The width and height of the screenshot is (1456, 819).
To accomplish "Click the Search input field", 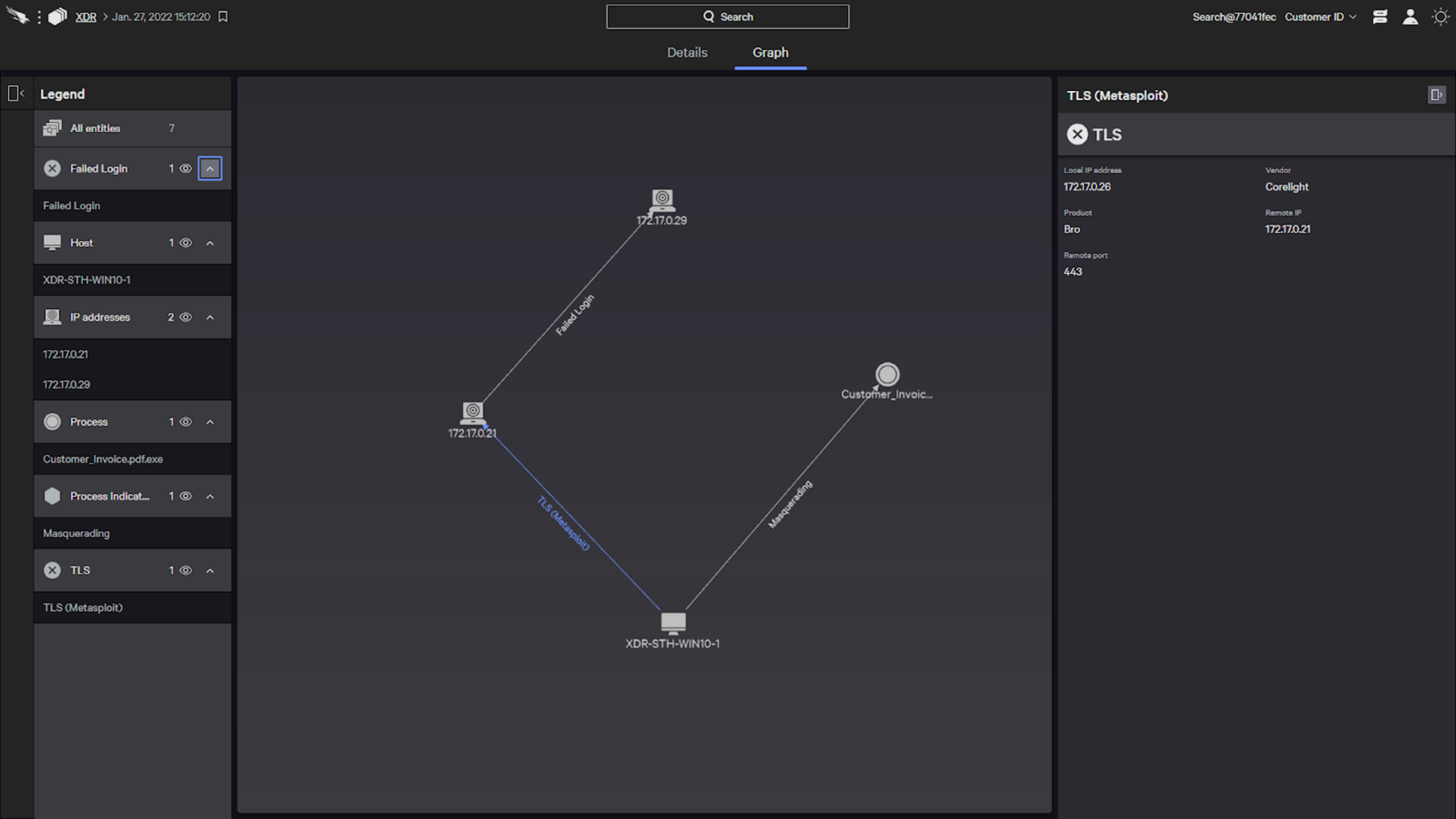I will coord(727,16).
